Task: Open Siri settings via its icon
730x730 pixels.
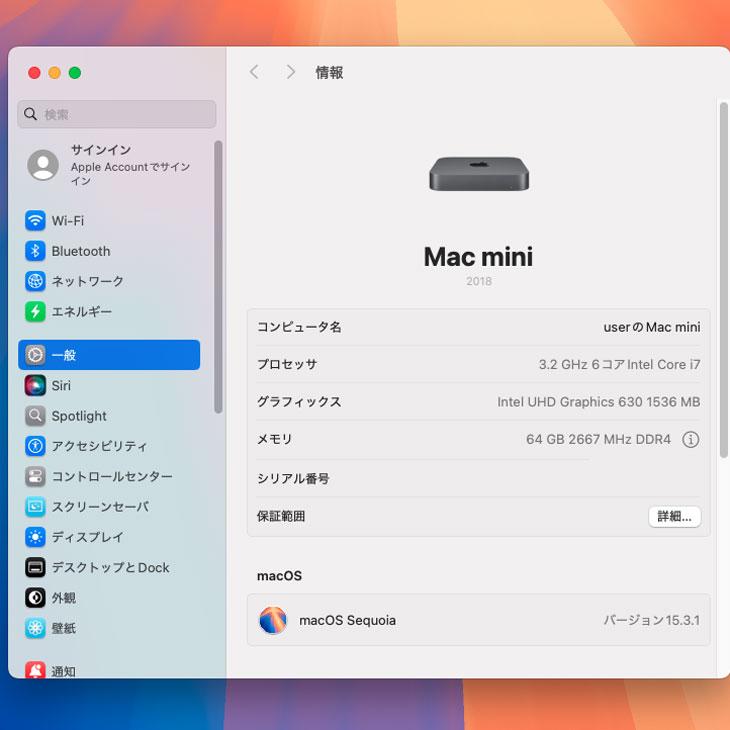Action: pyautogui.click(x=35, y=385)
